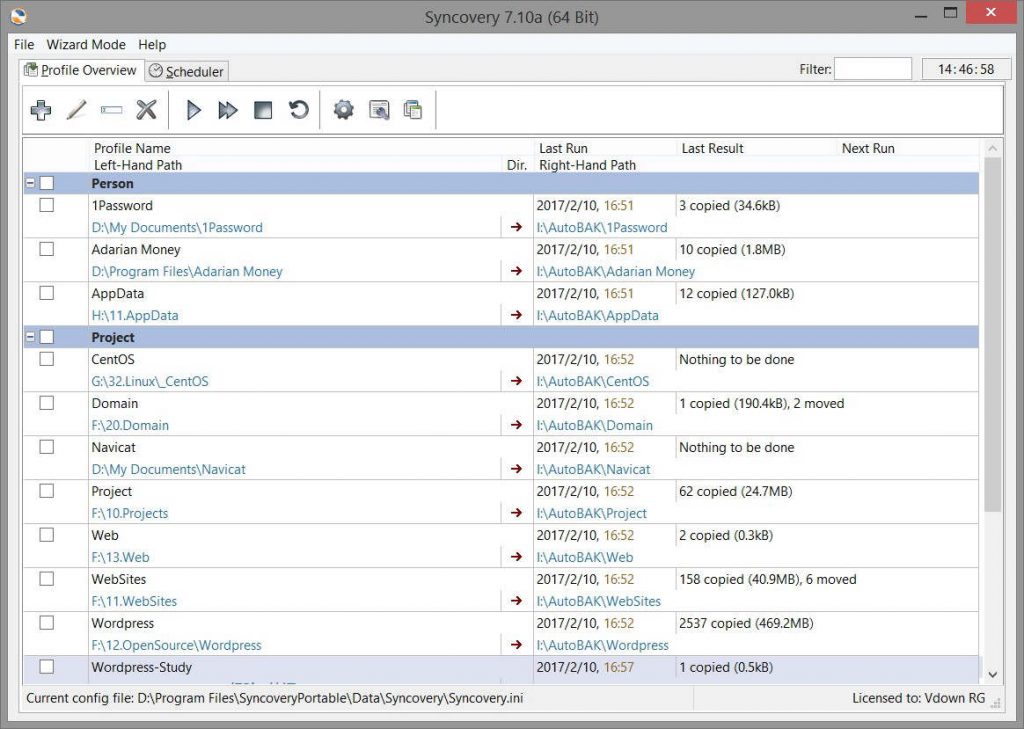Open the log viewer magnifier icon
This screenshot has width=1024, height=729.
[x=379, y=110]
